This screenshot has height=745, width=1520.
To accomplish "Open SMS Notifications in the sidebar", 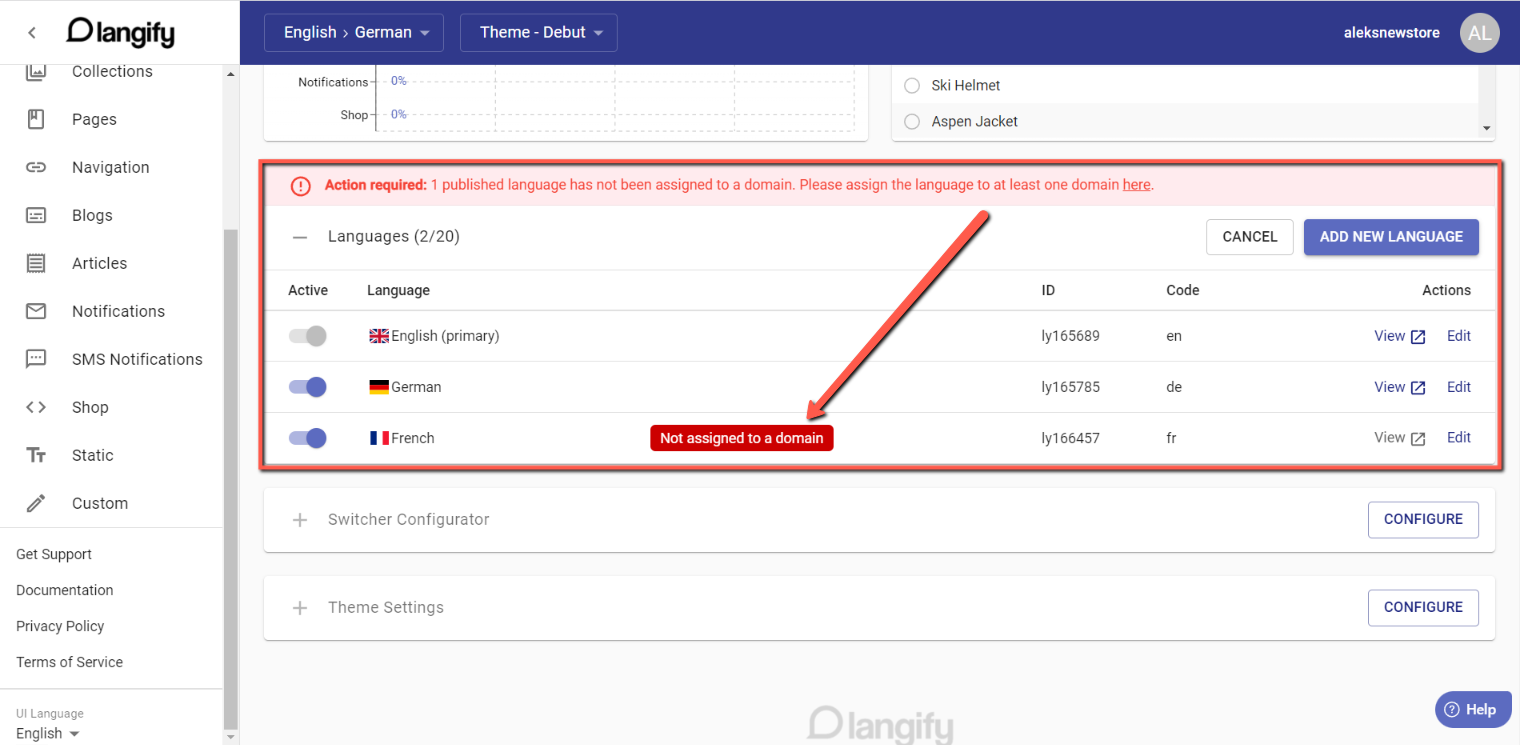I will 137,359.
